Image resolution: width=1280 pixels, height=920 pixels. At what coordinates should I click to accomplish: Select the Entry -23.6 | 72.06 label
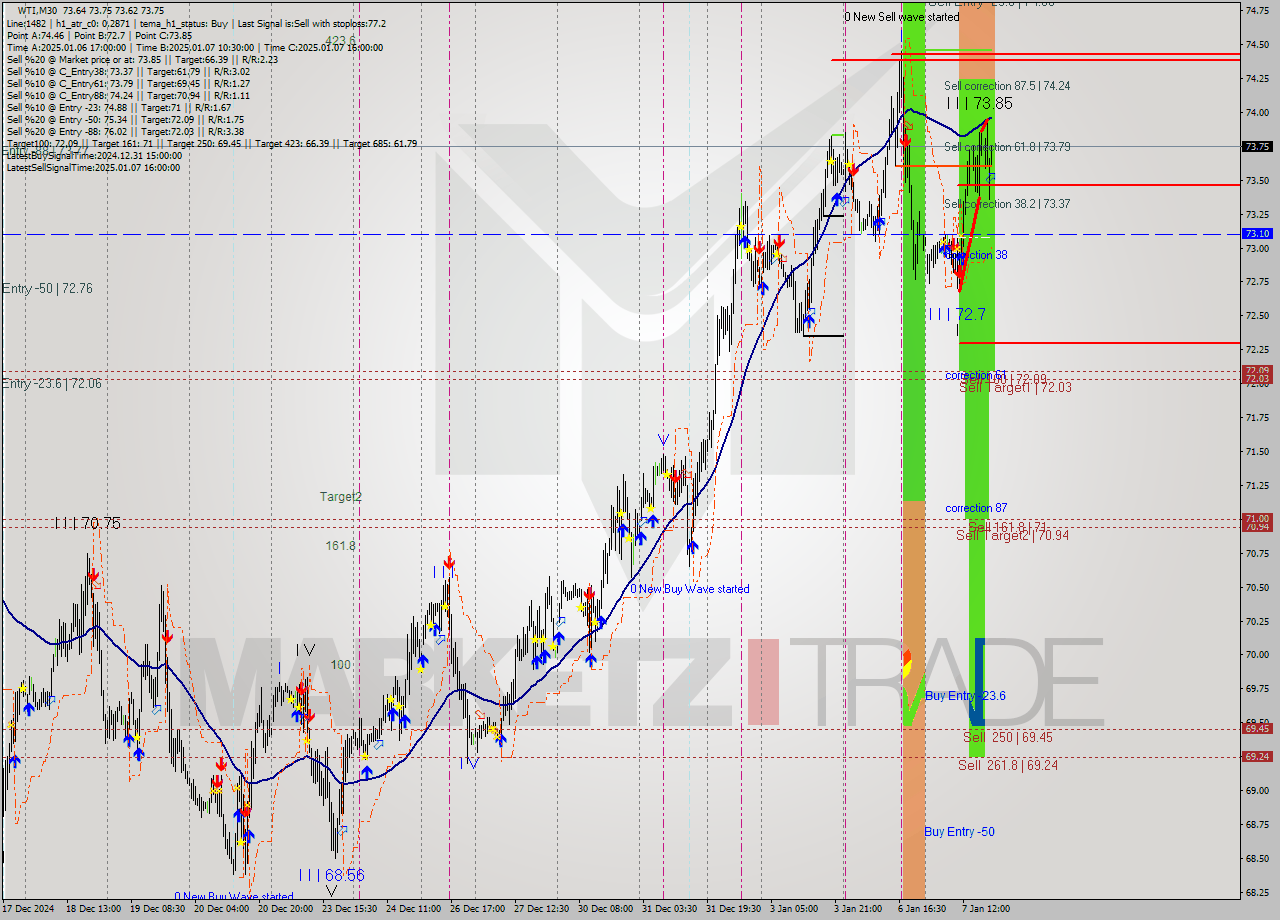51,383
